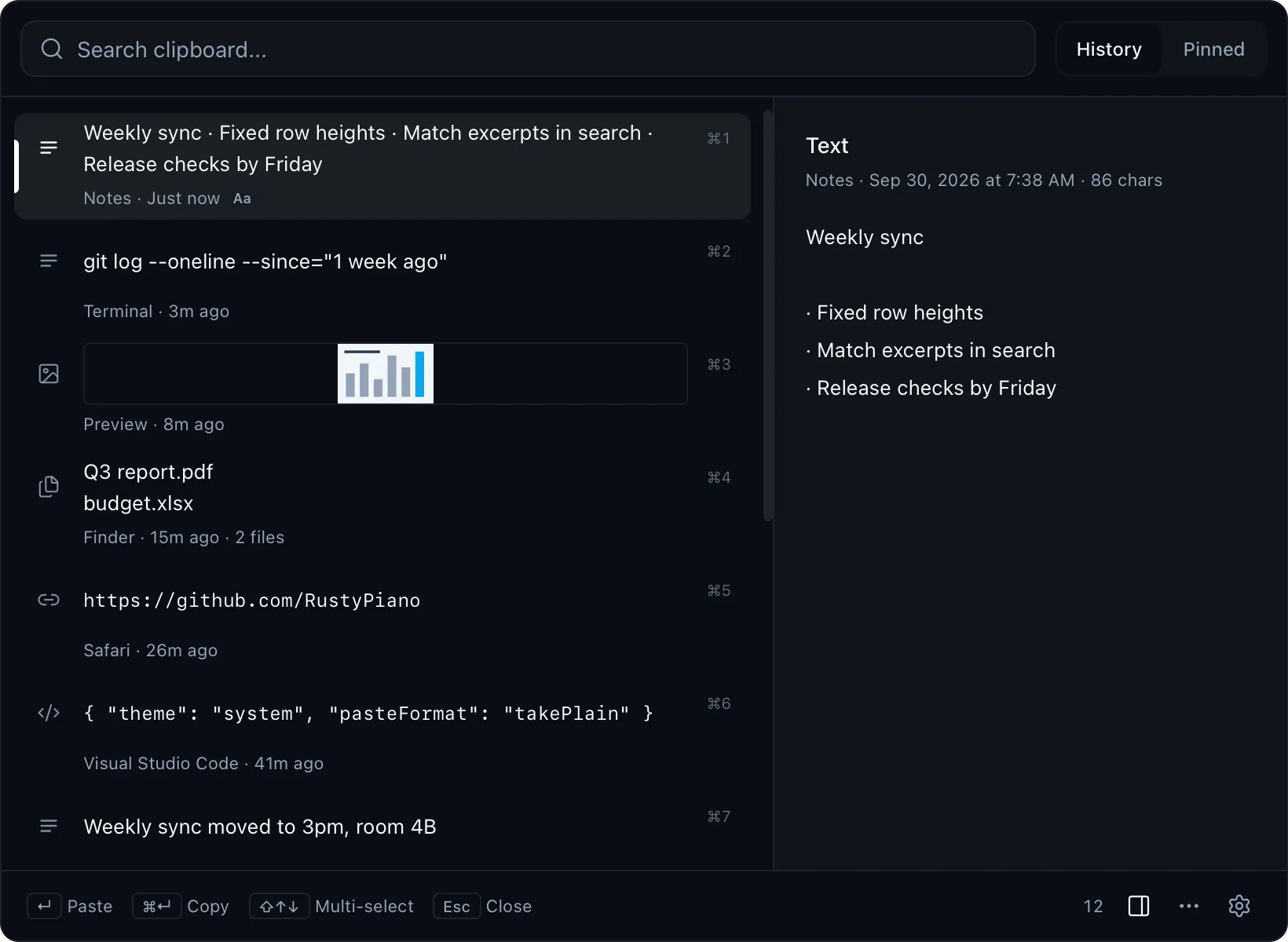Click the Esc Close button

pos(482,906)
